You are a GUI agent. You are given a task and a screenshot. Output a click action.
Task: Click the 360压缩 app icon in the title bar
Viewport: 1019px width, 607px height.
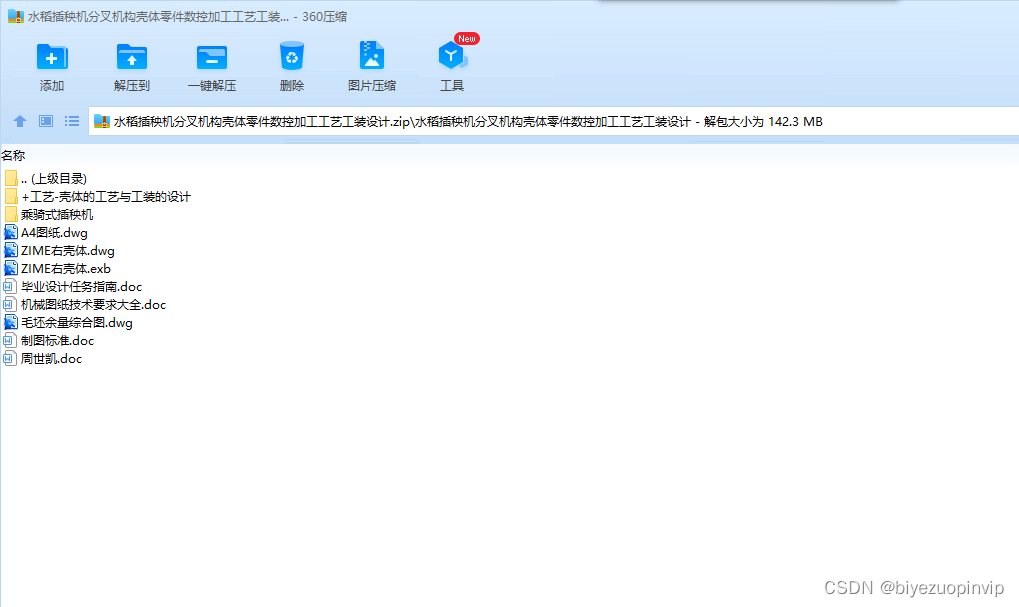pyautogui.click(x=16, y=16)
